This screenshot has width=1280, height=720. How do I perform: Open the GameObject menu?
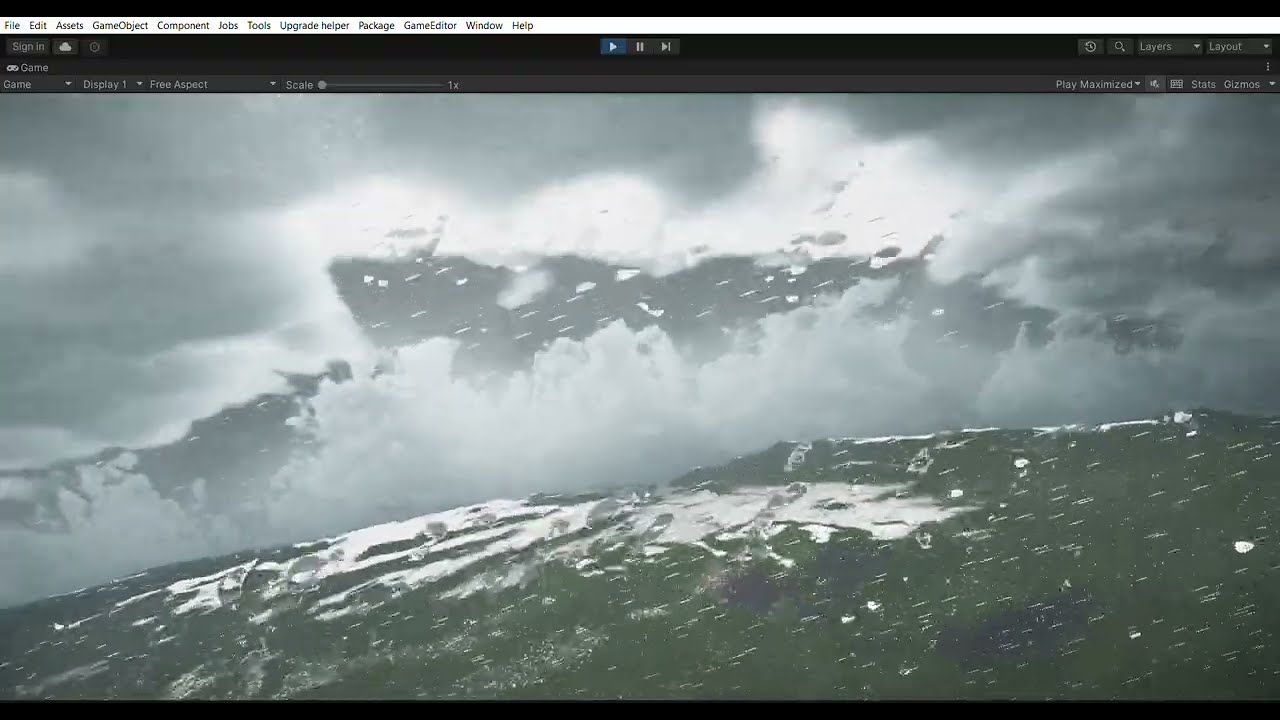(120, 25)
